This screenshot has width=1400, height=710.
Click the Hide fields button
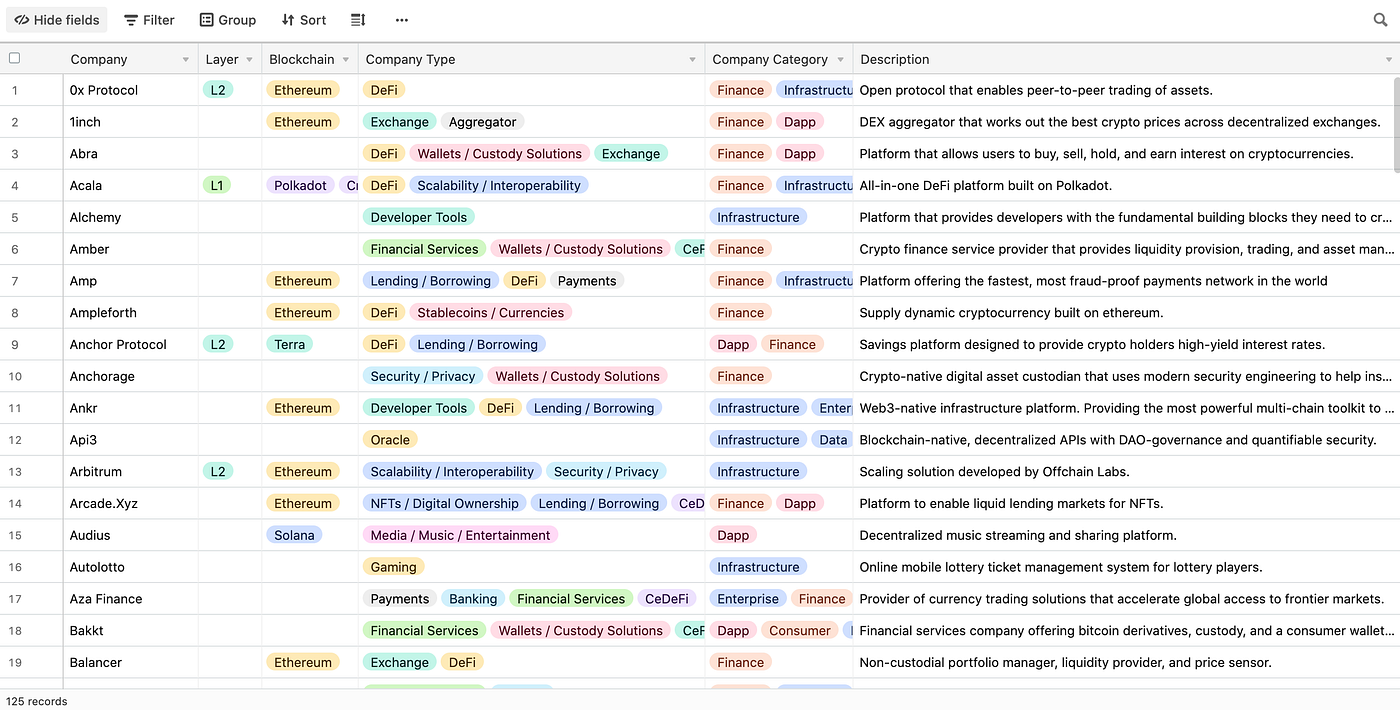(x=56, y=20)
